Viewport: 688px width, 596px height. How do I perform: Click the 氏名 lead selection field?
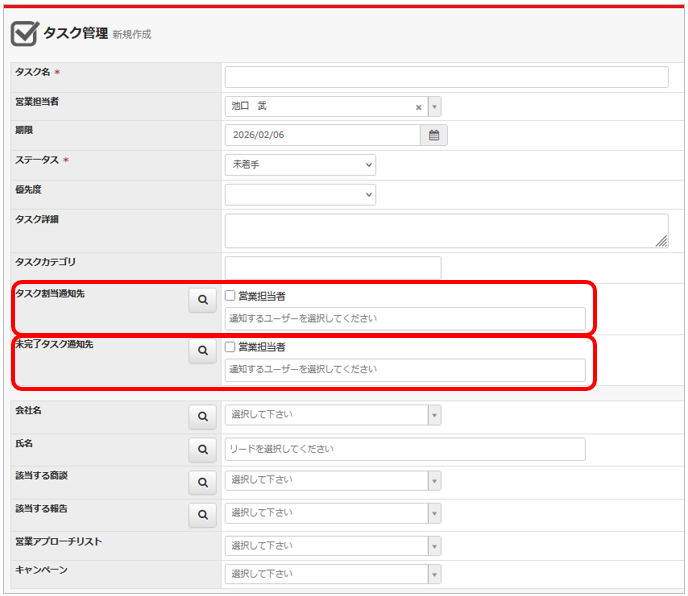pyautogui.click(x=404, y=450)
